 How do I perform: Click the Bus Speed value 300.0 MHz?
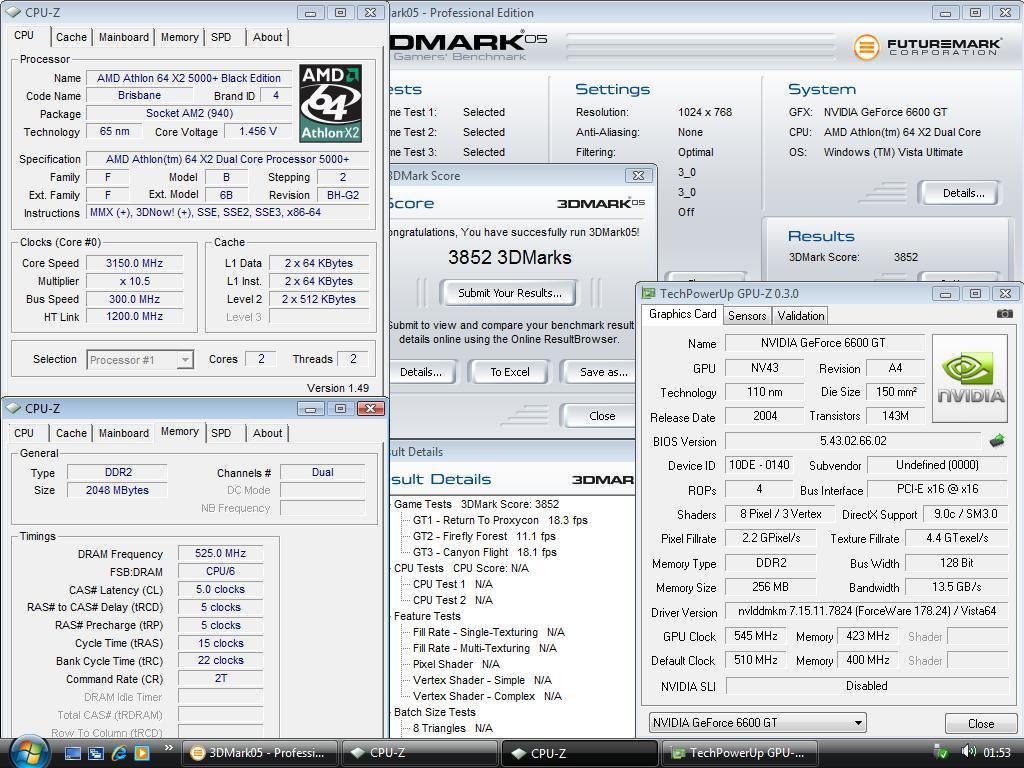click(135, 299)
